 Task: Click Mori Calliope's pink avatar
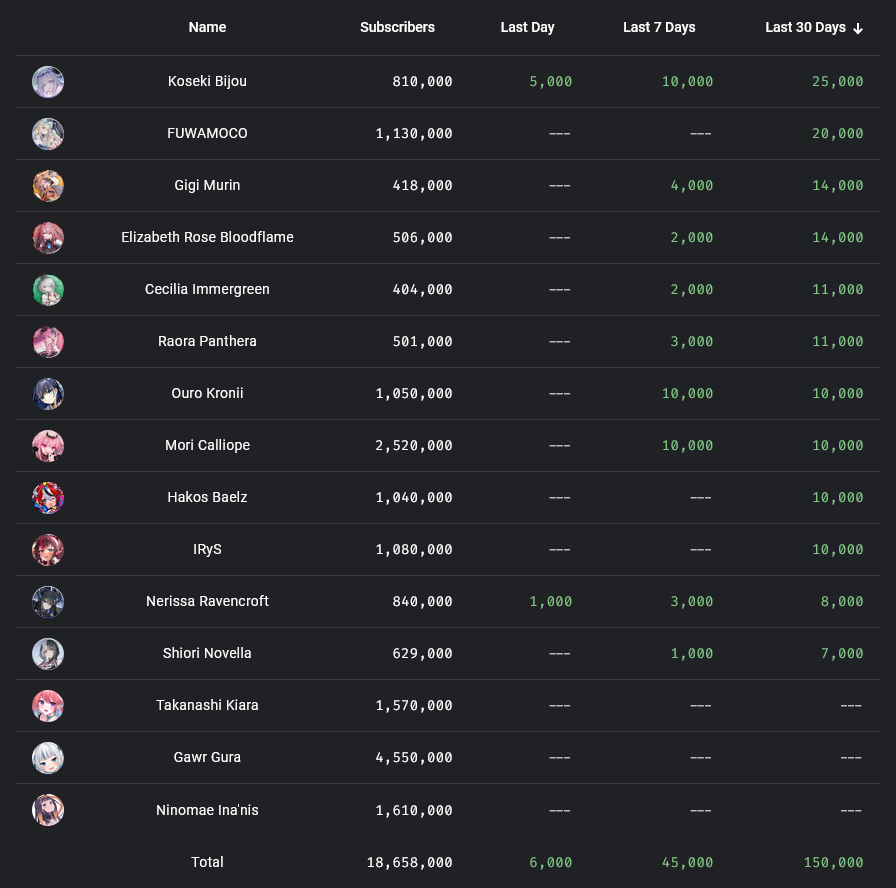pyautogui.click(x=48, y=446)
